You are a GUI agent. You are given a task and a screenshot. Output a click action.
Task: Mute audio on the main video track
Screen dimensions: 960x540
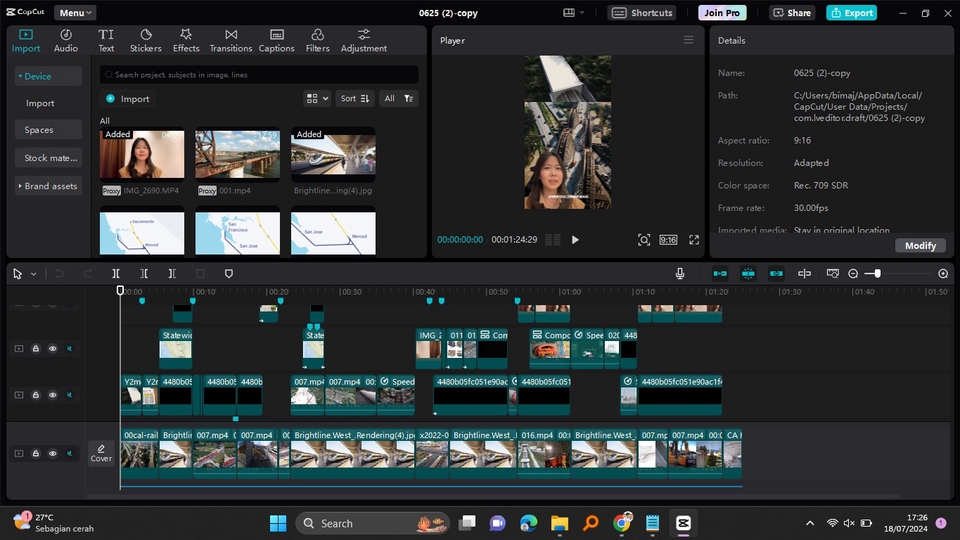[70, 454]
